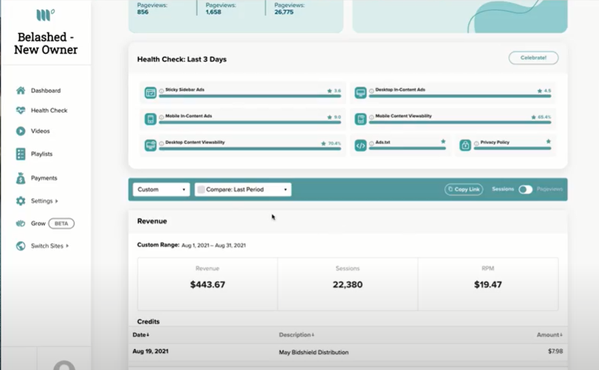Click the star beside Privacy Policy
Image resolution: width=599 pixels, height=370 pixels.
549,141
